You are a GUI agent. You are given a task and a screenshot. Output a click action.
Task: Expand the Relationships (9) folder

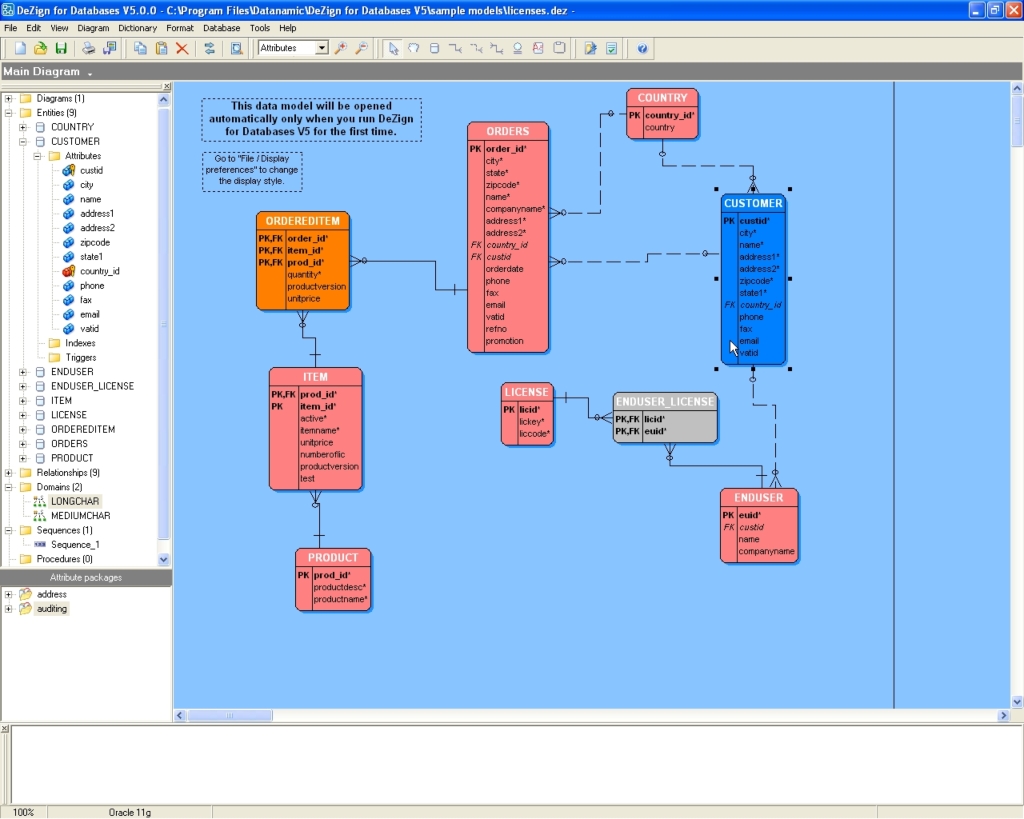click(8, 473)
